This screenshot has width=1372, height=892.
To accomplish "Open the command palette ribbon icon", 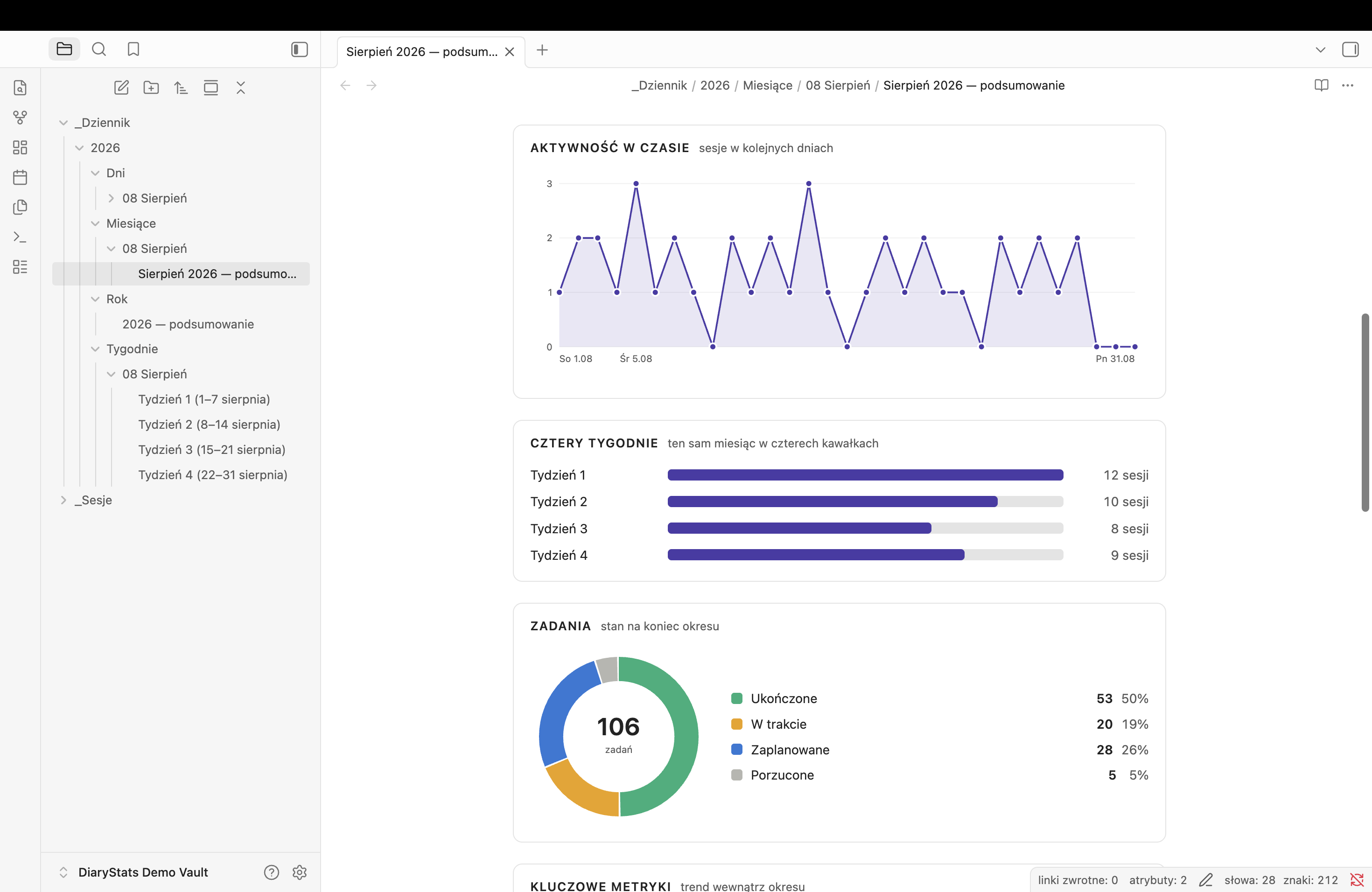I will click(x=20, y=237).
